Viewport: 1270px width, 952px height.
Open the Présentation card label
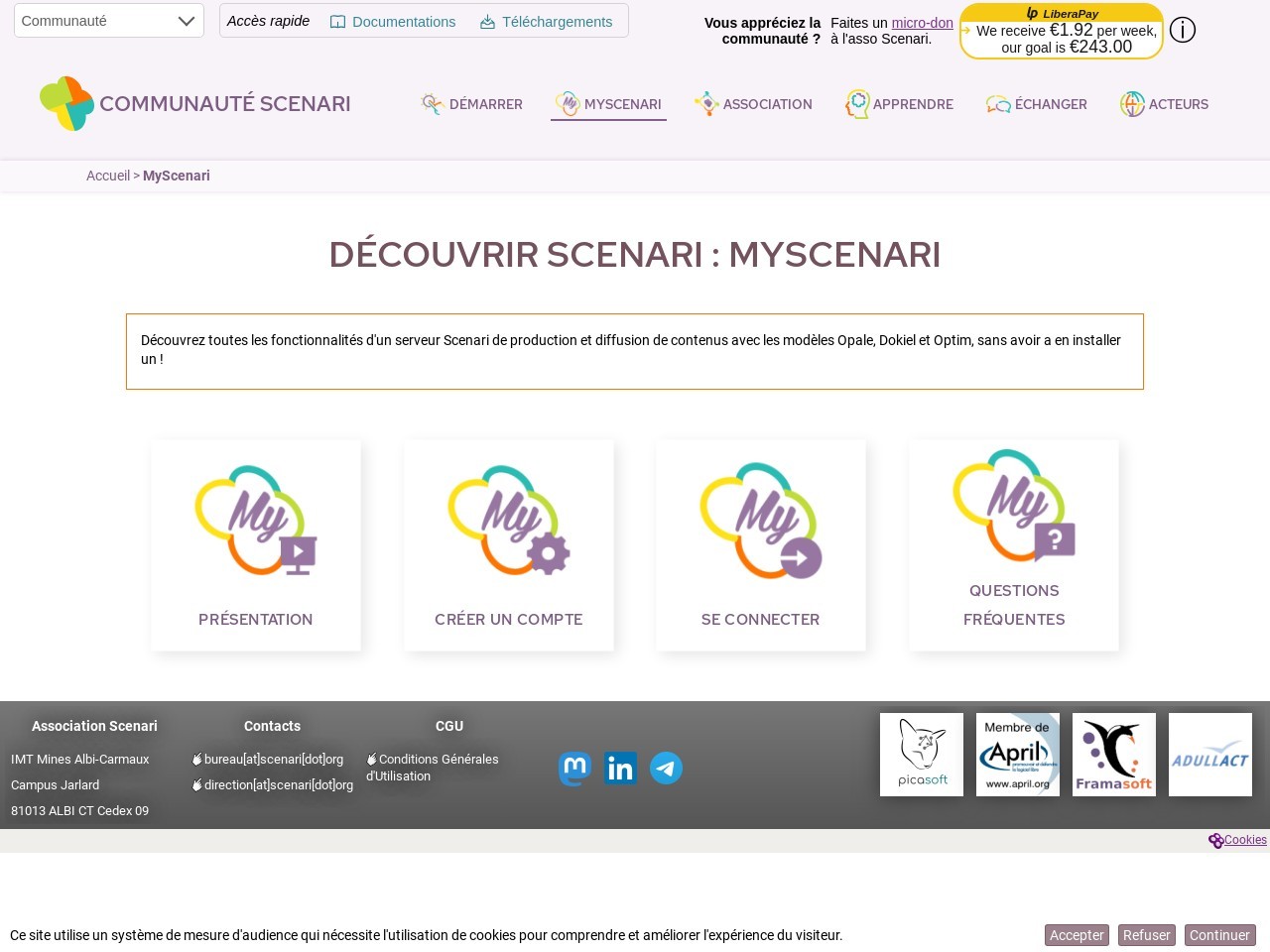pos(256,619)
